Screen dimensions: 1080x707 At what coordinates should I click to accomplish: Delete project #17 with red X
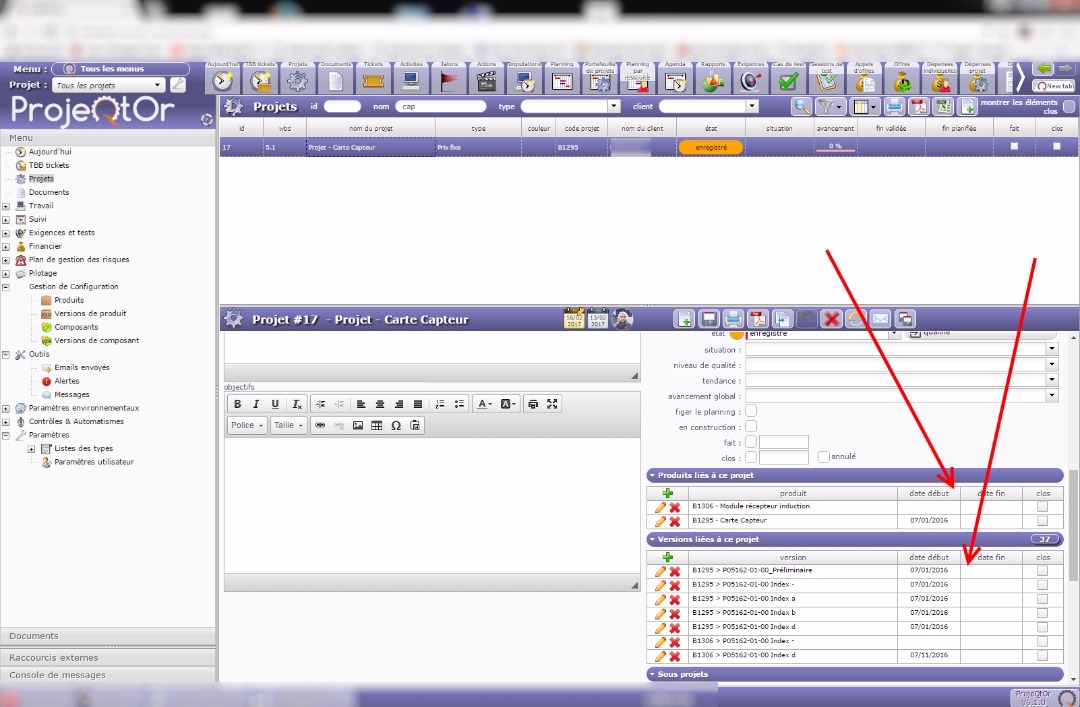click(x=831, y=319)
